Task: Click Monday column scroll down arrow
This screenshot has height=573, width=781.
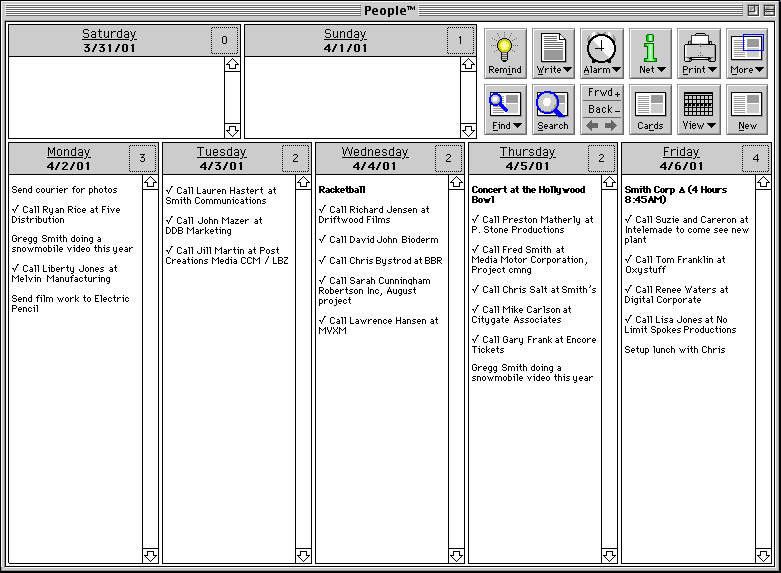Action: (150, 555)
